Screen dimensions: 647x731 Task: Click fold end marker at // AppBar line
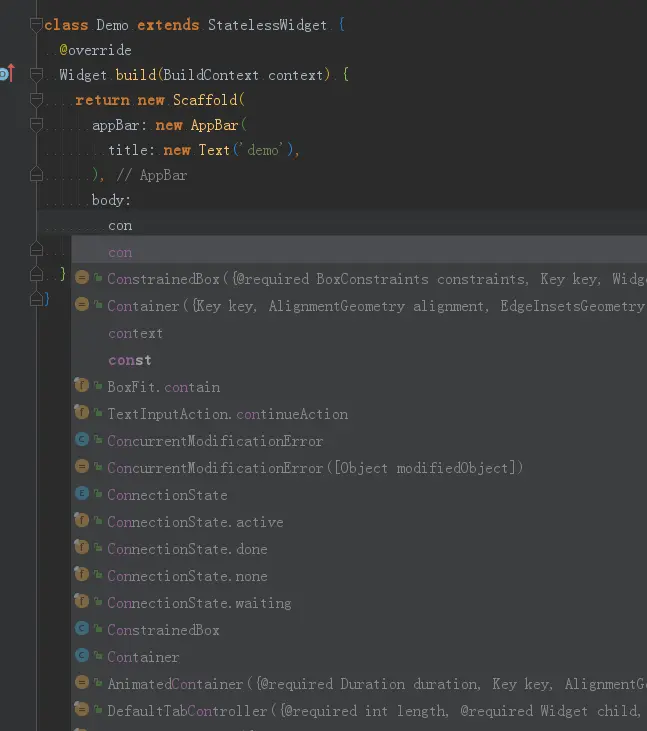pos(36,174)
